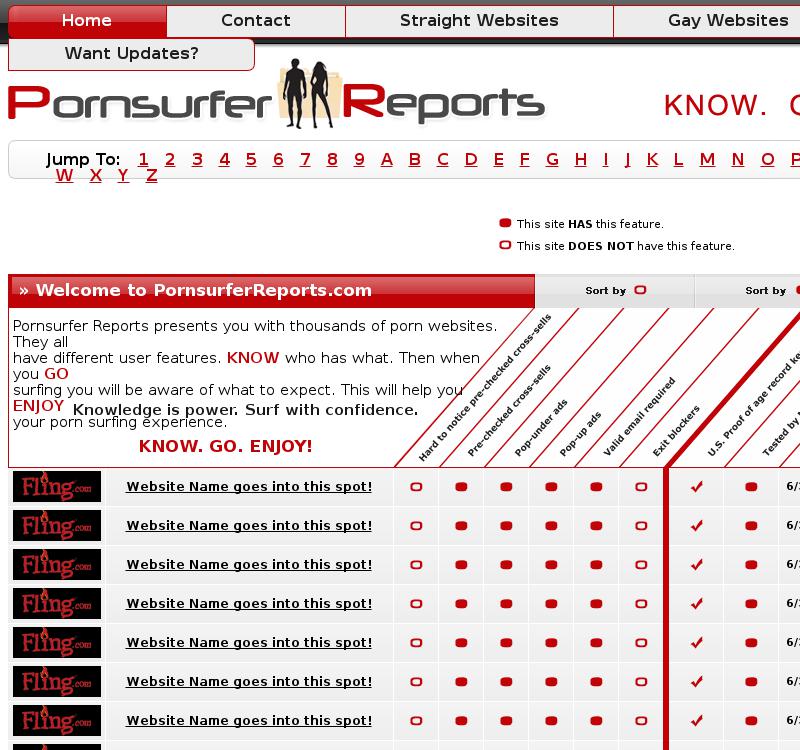Viewport: 800px width, 750px height.
Task: Click the 'KNOW. GO. ENJOY!' slogan
Action: pyautogui.click(x=226, y=446)
